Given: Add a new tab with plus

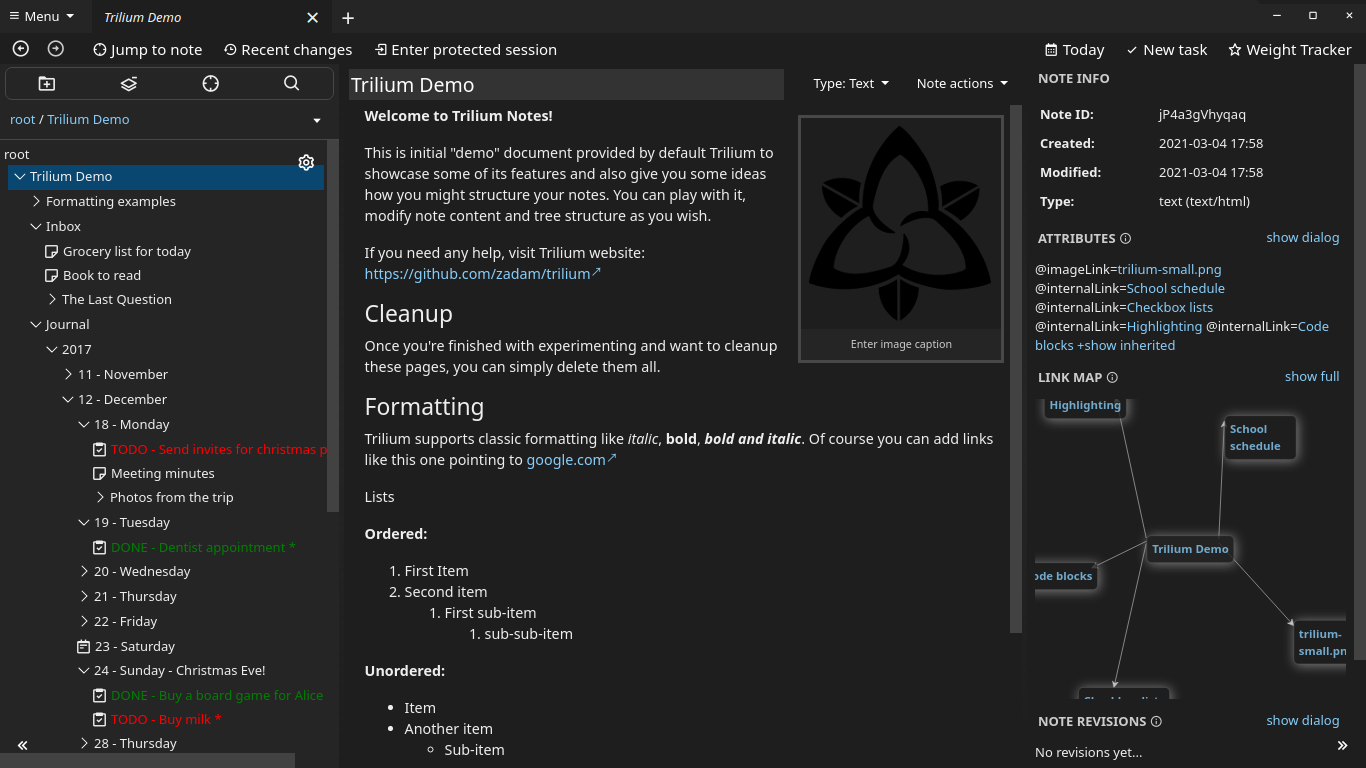Looking at the screenshot, I should pos(348,17).
